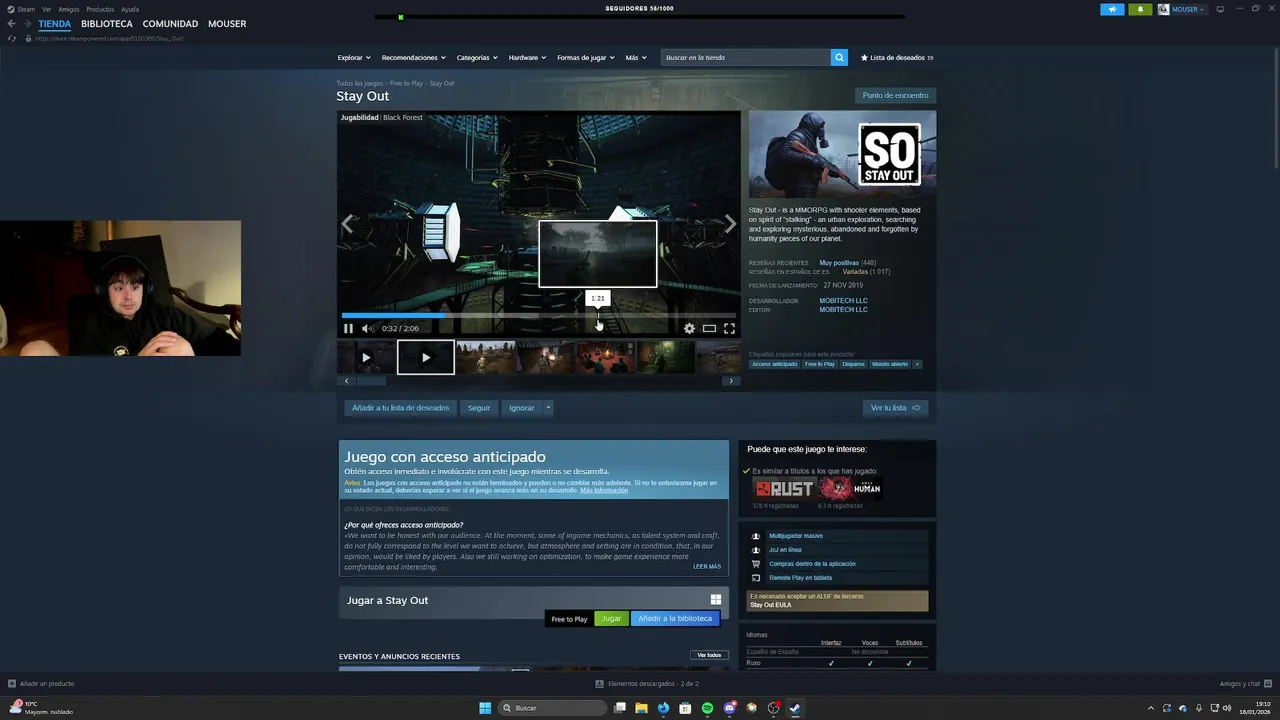Open the Ignorar options arrow

click(x=548, y=407)
